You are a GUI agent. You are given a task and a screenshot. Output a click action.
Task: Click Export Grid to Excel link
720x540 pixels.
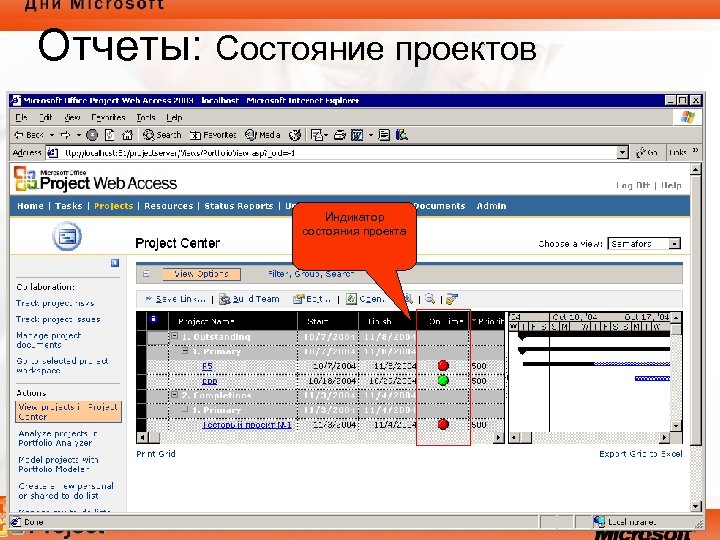tap(641, 454)
